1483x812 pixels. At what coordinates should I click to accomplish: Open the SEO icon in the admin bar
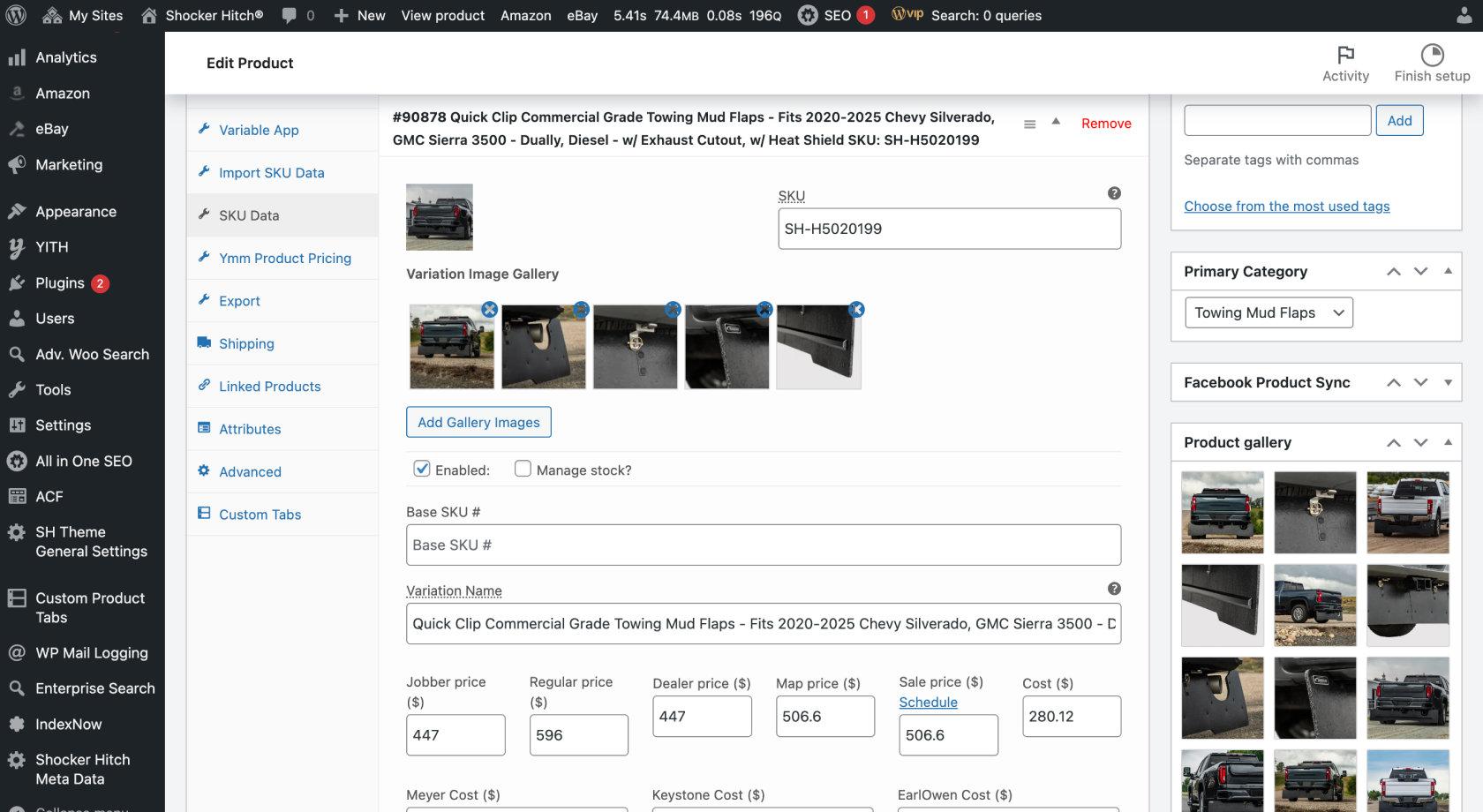coord(808,15)
